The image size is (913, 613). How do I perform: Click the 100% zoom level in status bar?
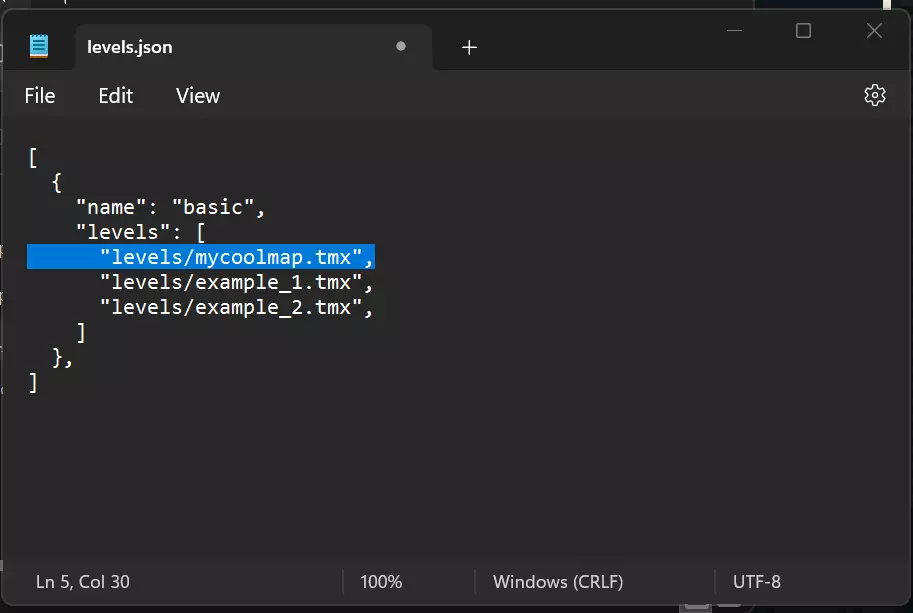(x=381, y=581)
